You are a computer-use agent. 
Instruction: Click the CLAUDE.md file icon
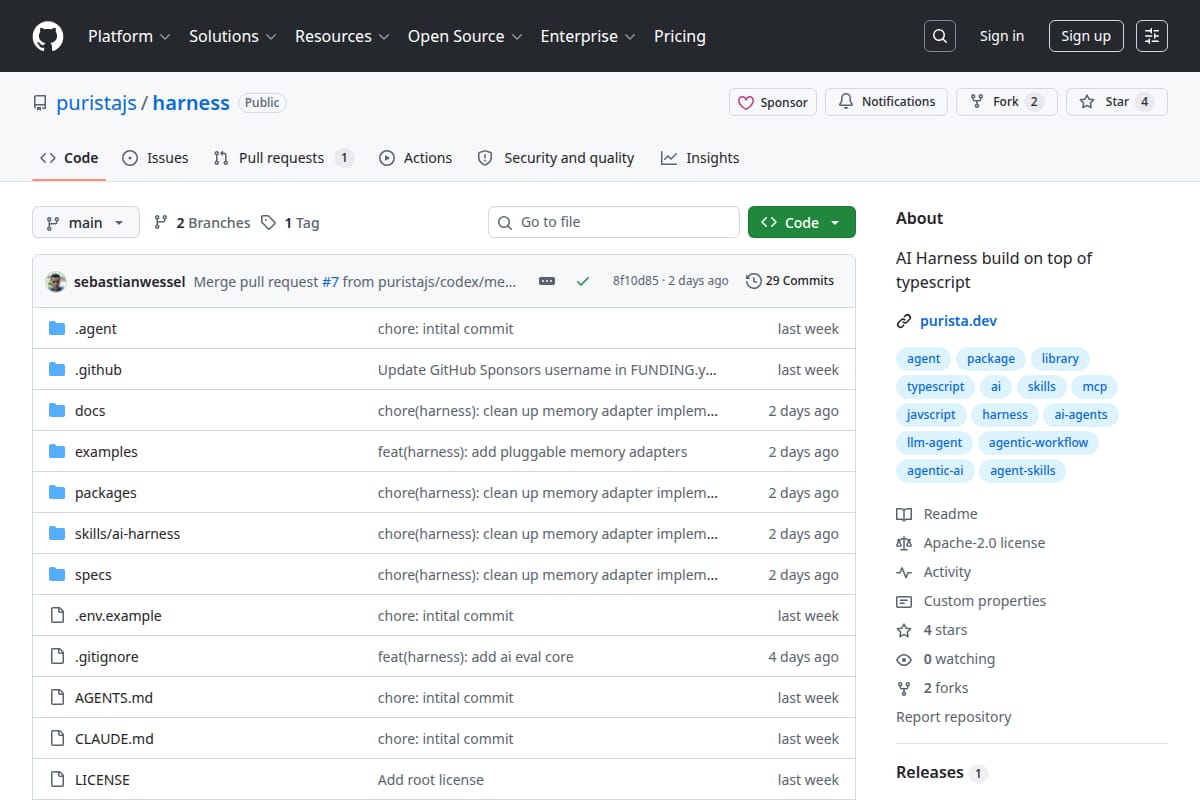(57, 739)
